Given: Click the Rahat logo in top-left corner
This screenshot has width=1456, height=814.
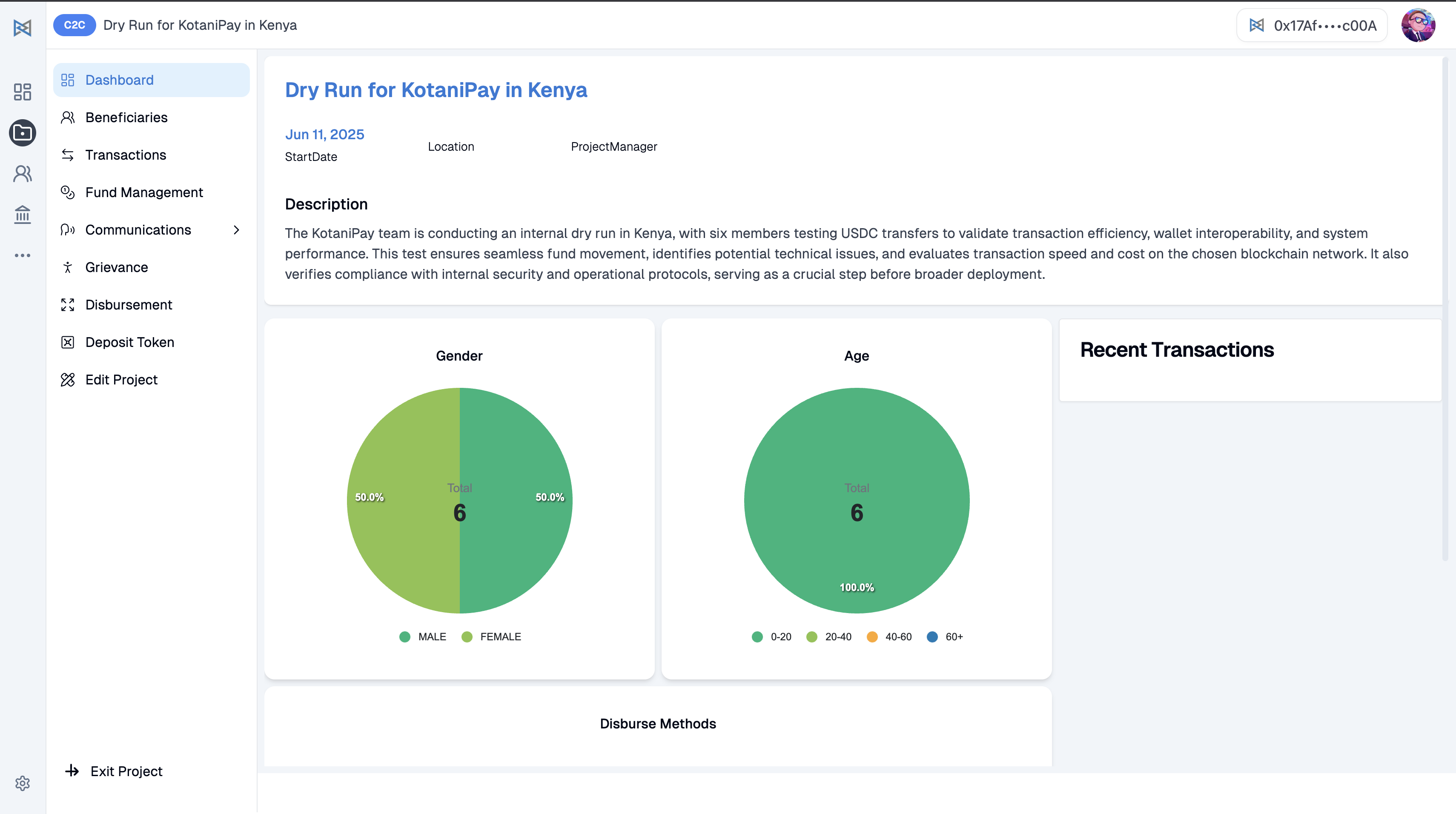Looking at the screenshot, I should 23,27.
